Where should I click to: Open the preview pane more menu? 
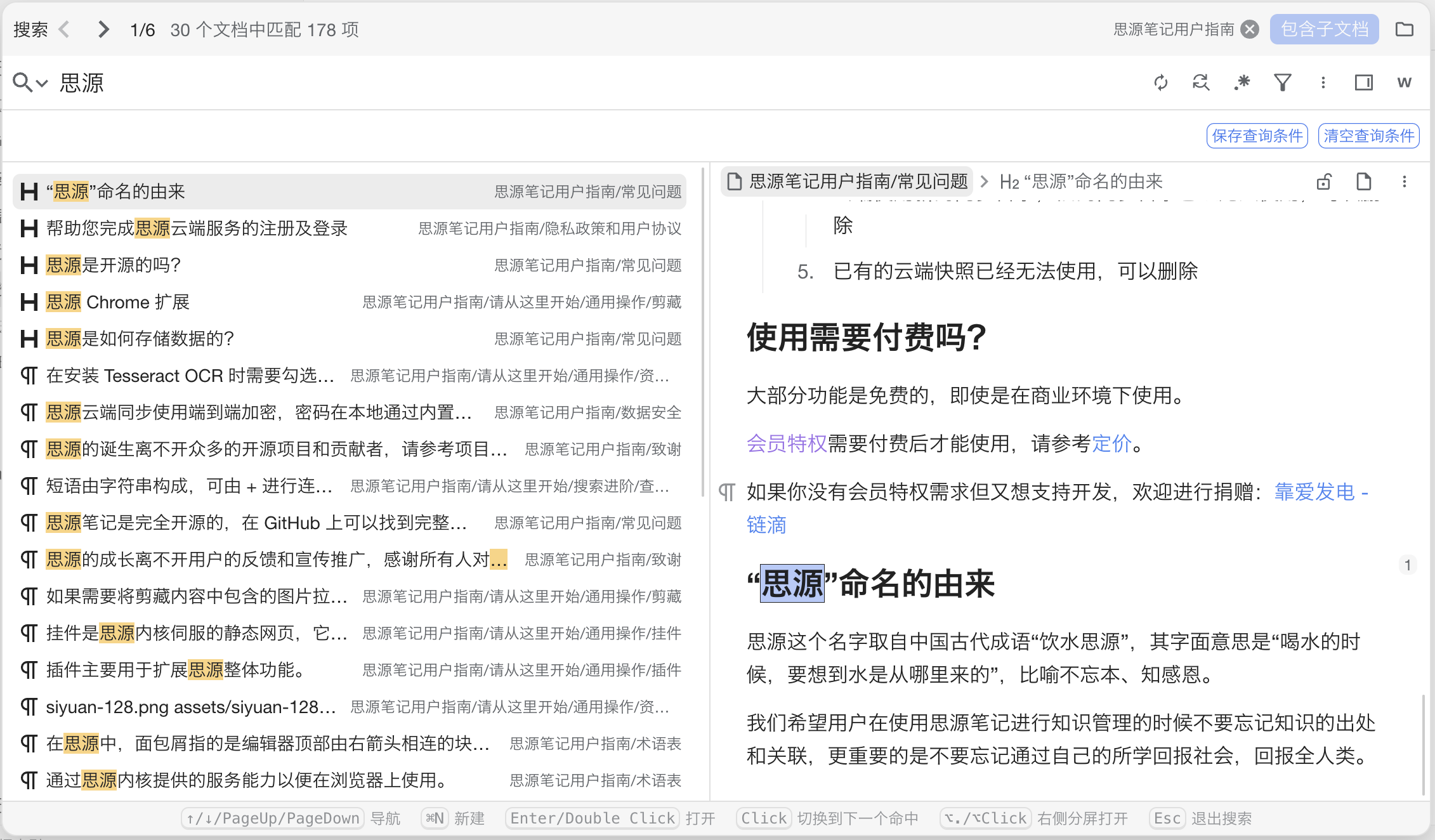pyautogui.click(x=1404, y=181)
